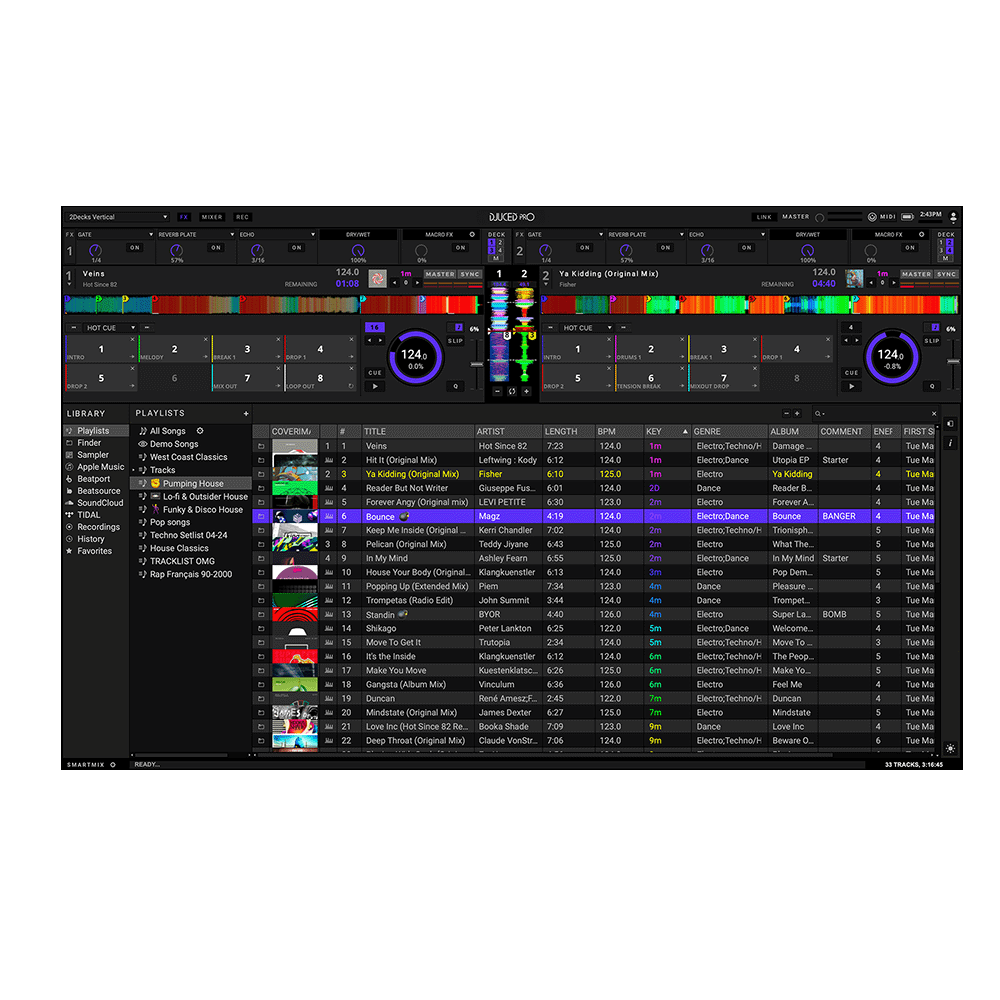
Task: Add a new playlist with the plus icon
Action: click(x=246, y=413)
